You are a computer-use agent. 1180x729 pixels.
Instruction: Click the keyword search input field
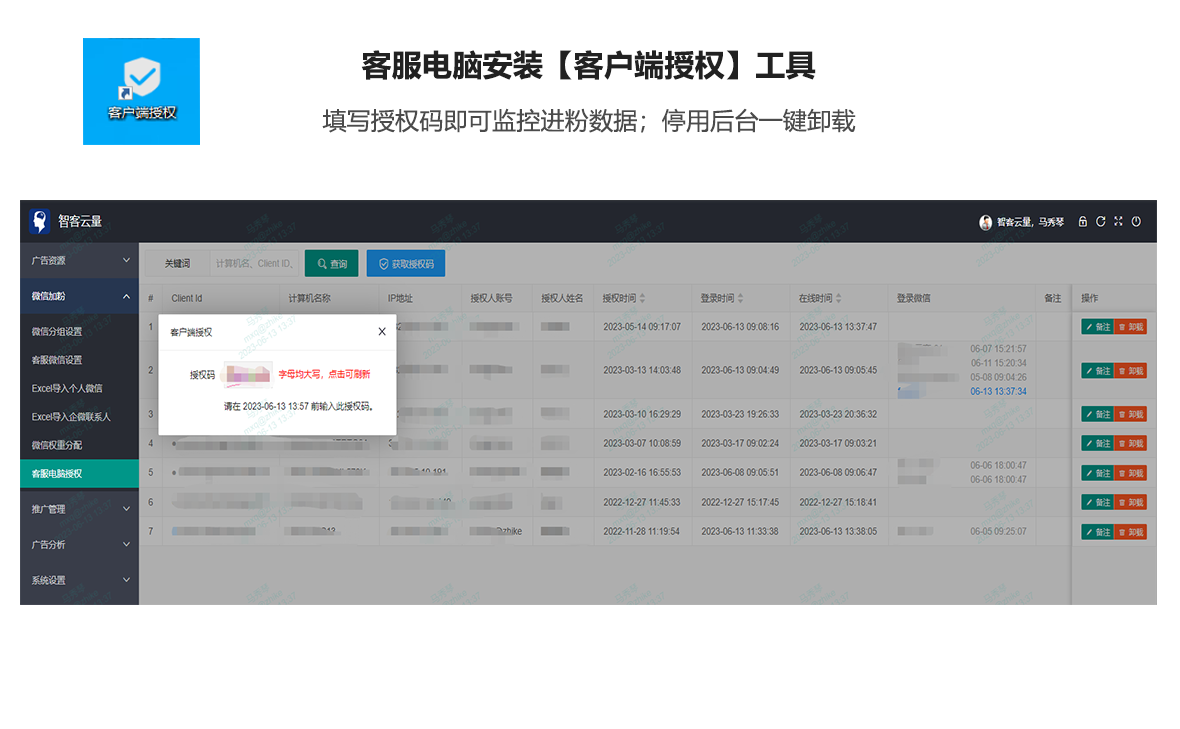point(255,264)
